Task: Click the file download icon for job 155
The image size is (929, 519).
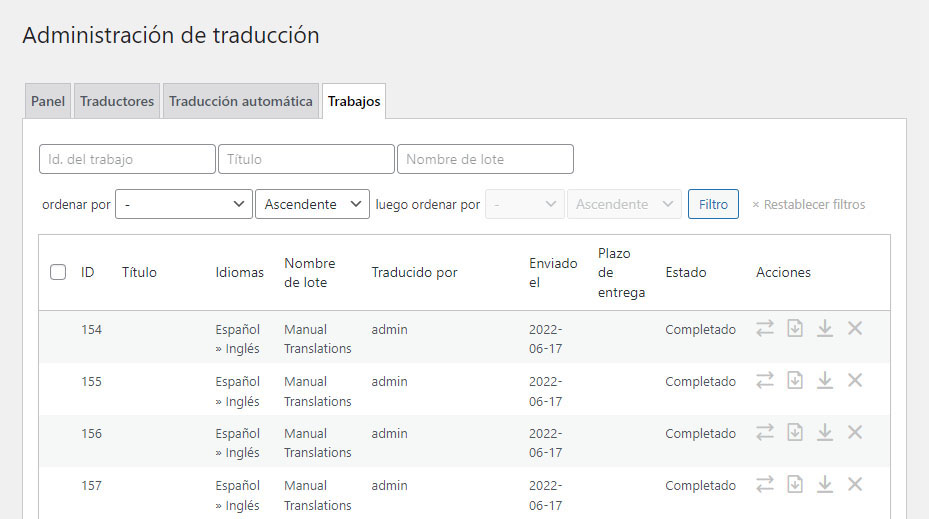Action: (795, 380)
